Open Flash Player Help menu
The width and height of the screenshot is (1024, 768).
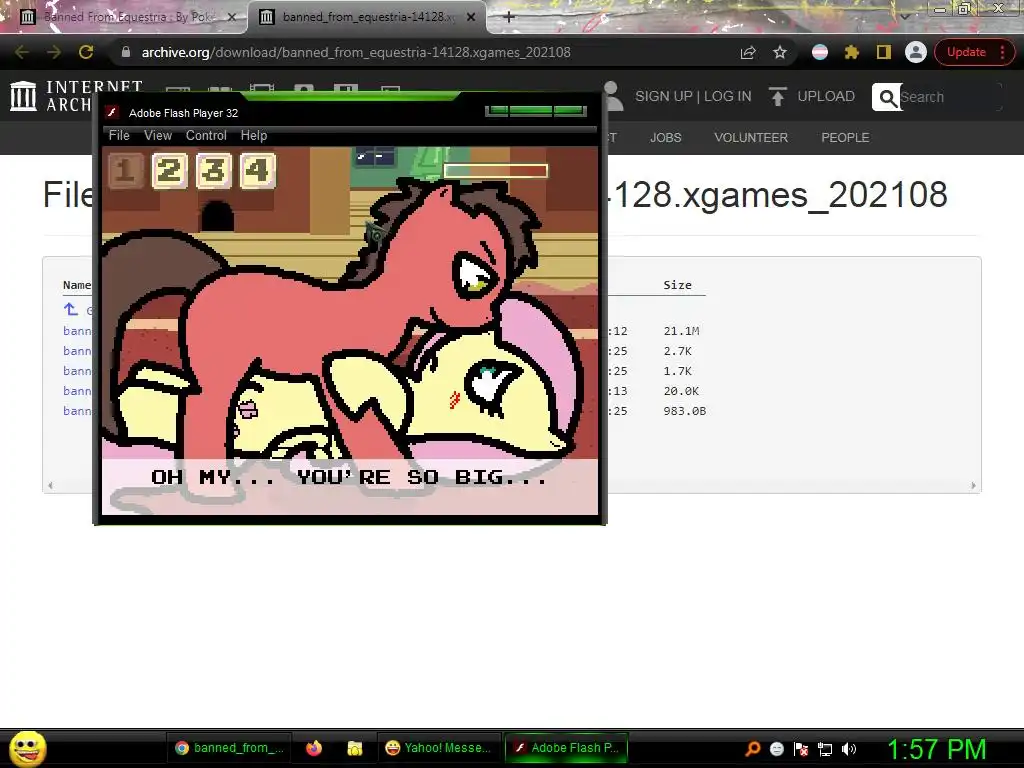pyautogui.click(x=254, y=135)
